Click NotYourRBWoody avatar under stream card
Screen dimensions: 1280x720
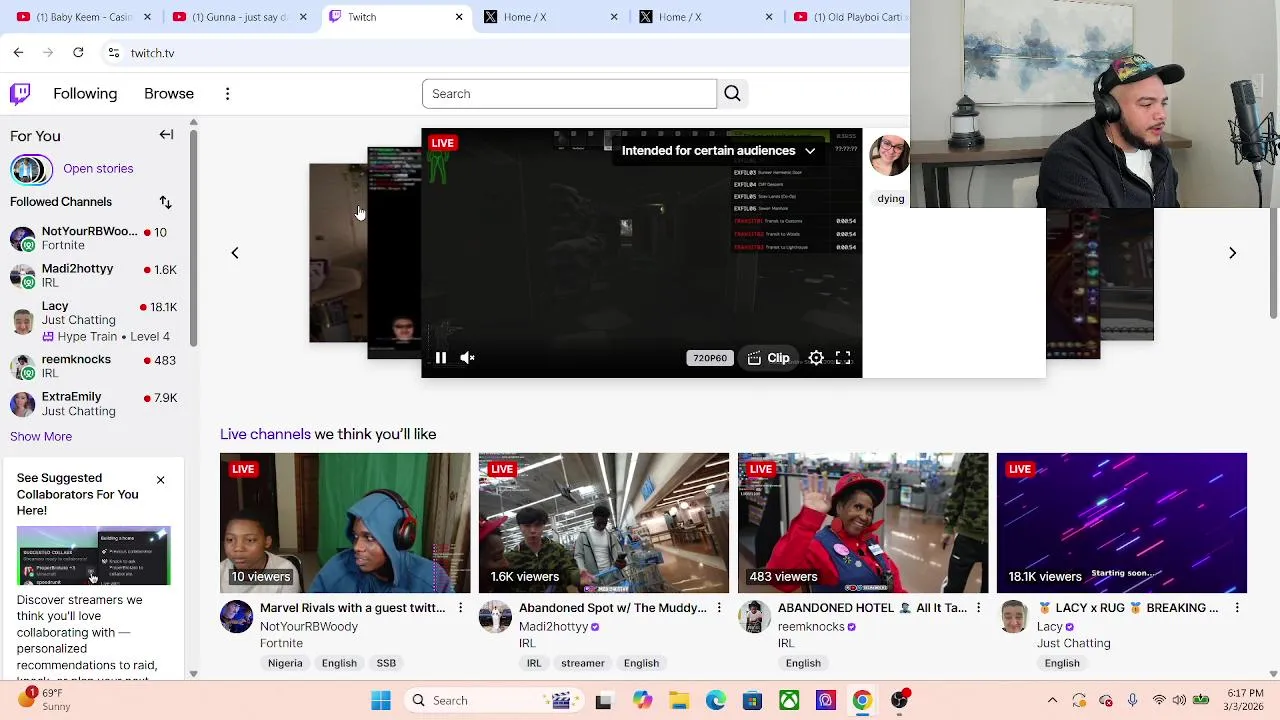coord(237,617)
